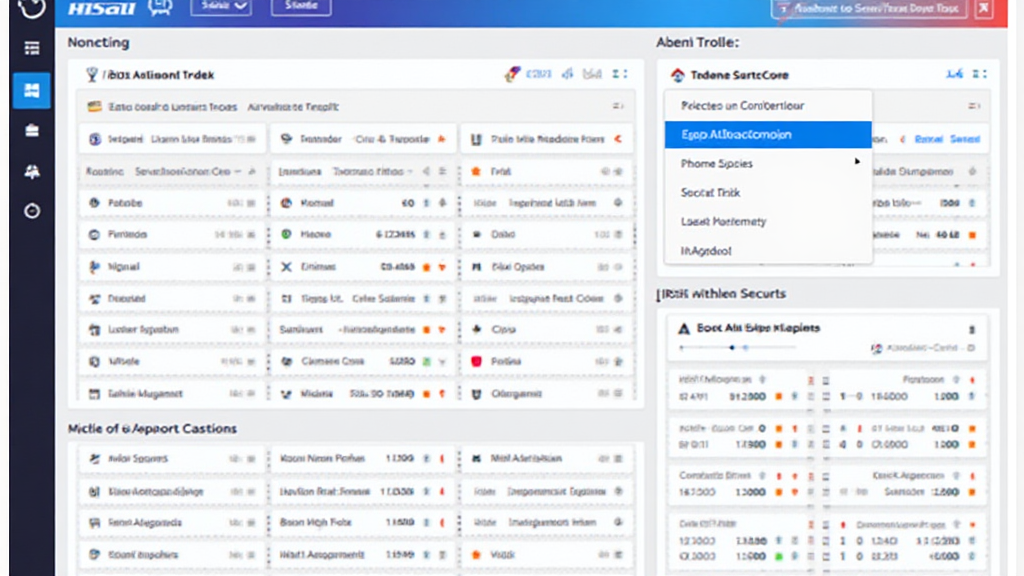Click the list view icon in left sidebar
This screenshot has width=1024, height=576.
click(32, 48)
